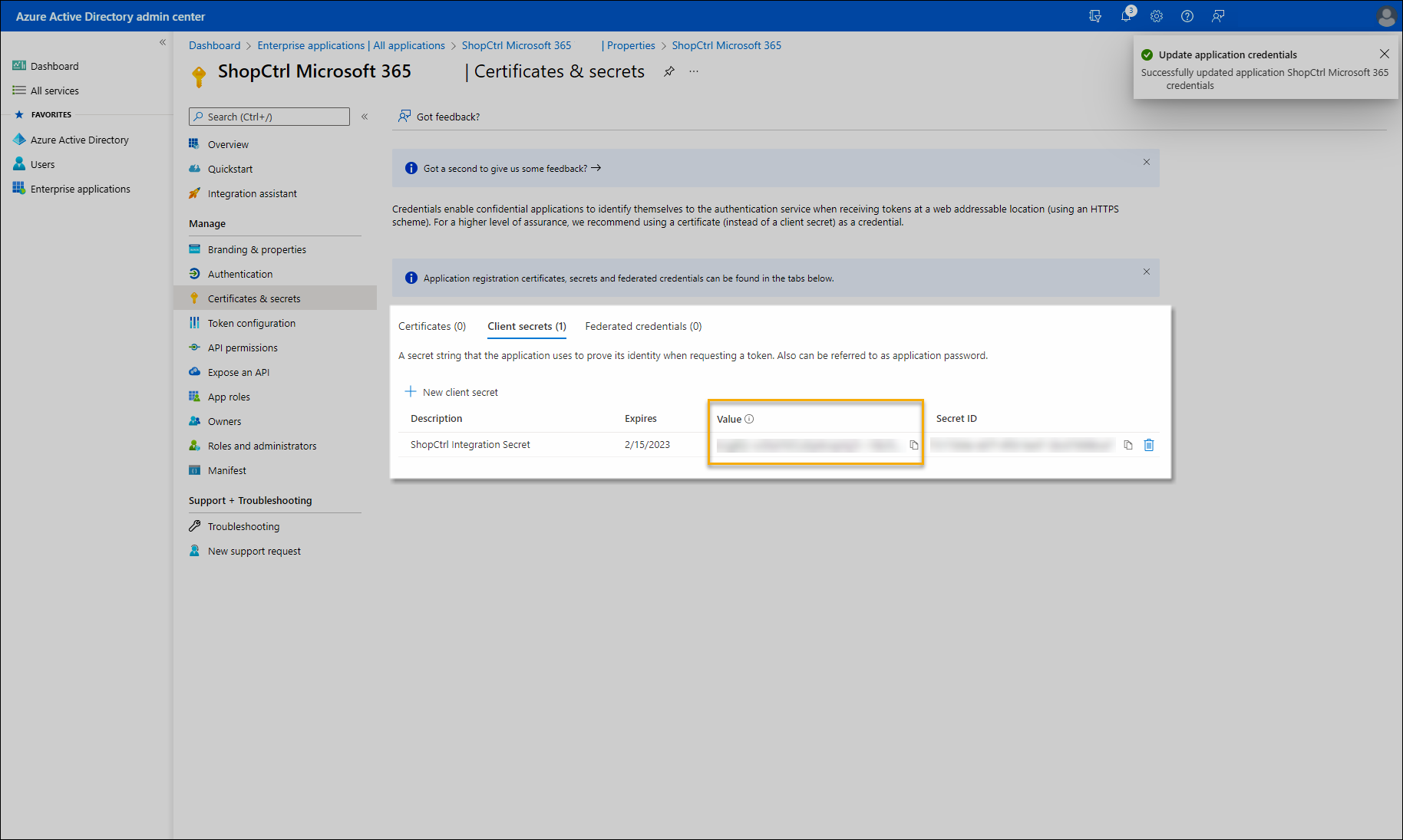Image resolution: width=1403 pixels, height=840 pixels.
Task: Open All services in sidebar
Action: pyautogui.click(x=54, y=91)
